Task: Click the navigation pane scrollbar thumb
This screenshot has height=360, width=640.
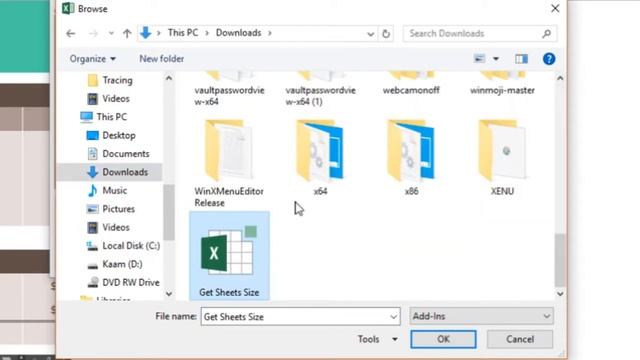Action: (x=169, y=212)
